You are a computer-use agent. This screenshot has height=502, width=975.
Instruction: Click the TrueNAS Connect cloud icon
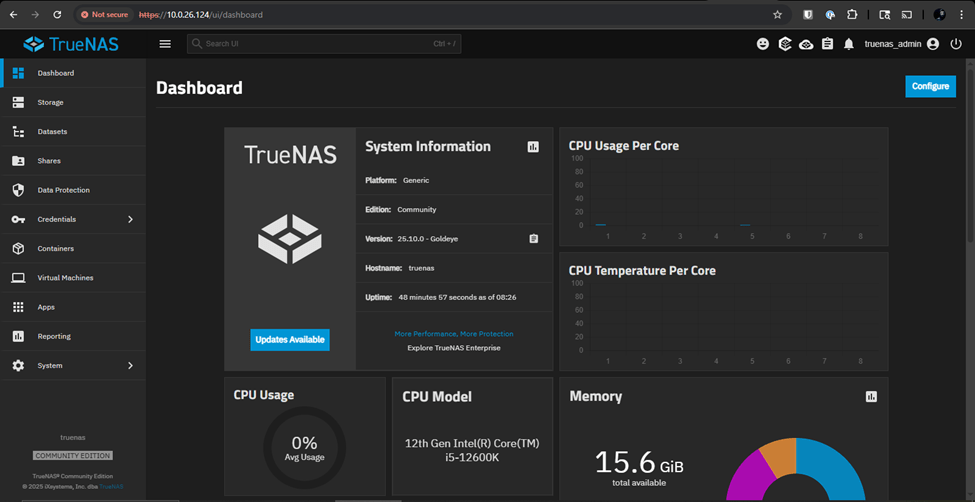point(806,44)
